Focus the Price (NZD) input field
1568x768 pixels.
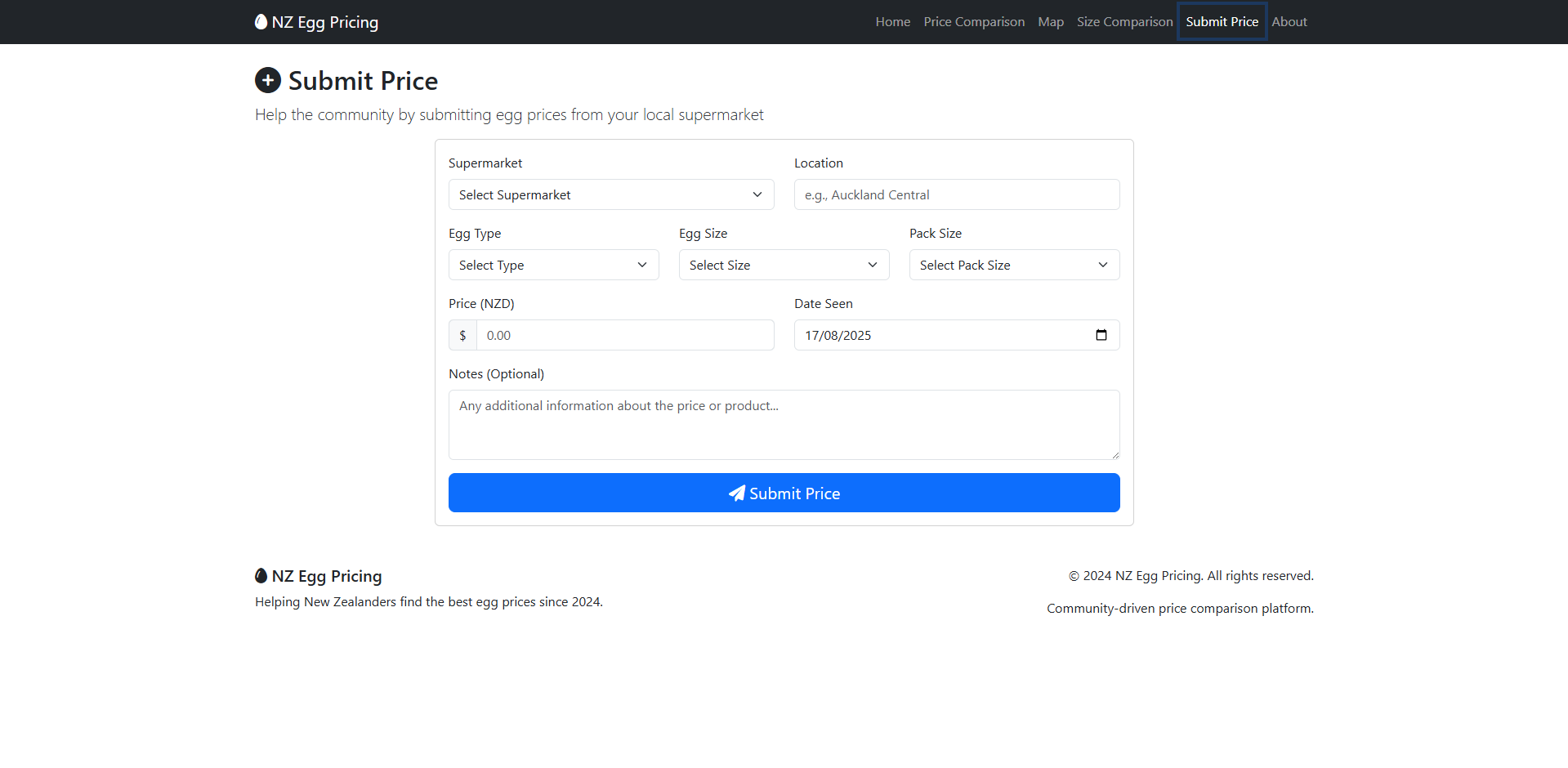tap(625, 335)
